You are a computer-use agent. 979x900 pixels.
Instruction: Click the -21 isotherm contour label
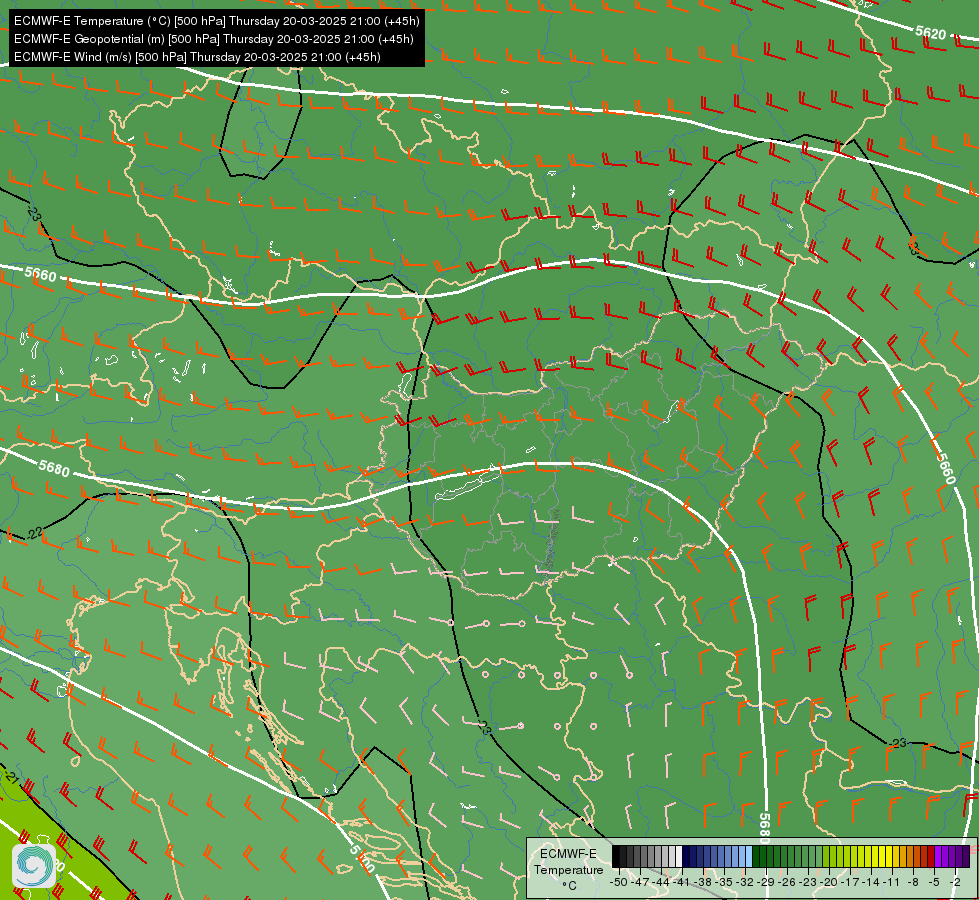click(x=12, y=778)
